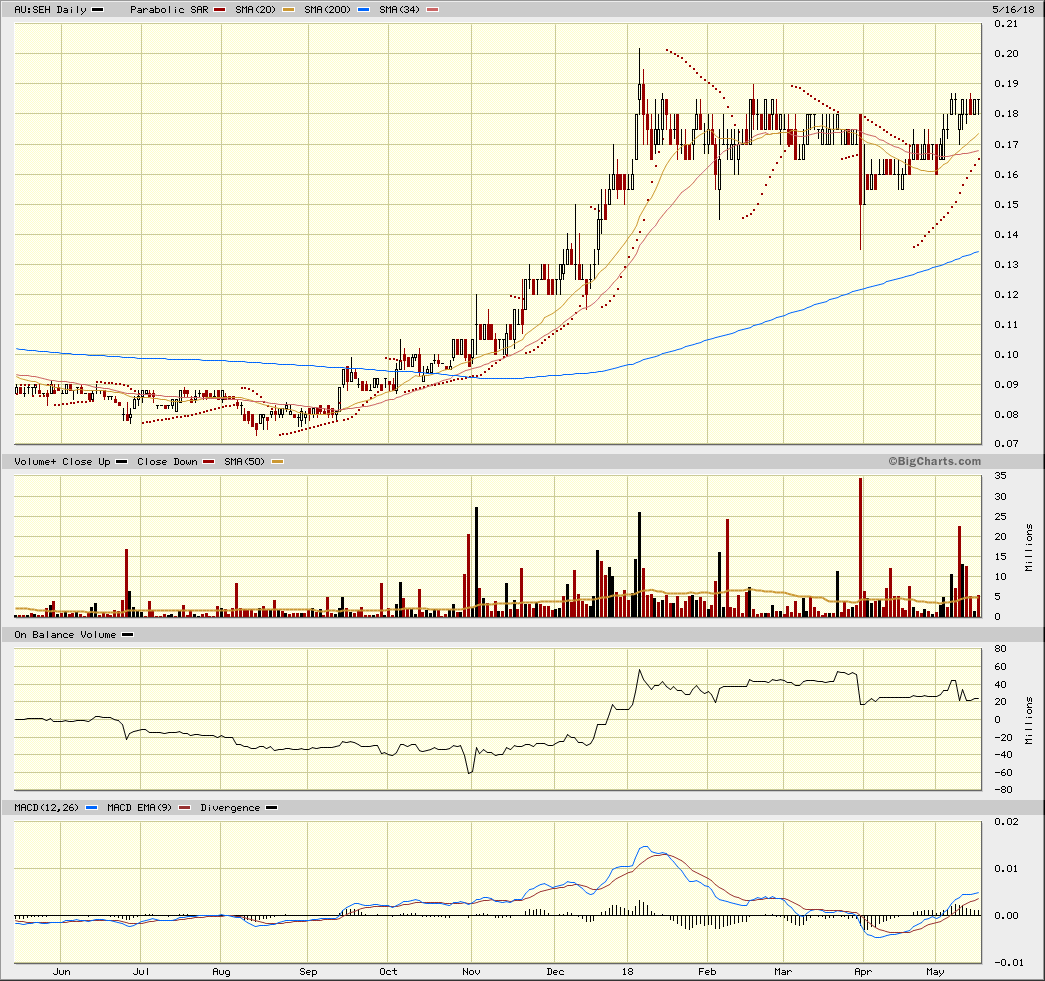Click the Millions label beside the volume axis
The width and height of the screenshot is (1045, 981).
(x=1029, y=547)
